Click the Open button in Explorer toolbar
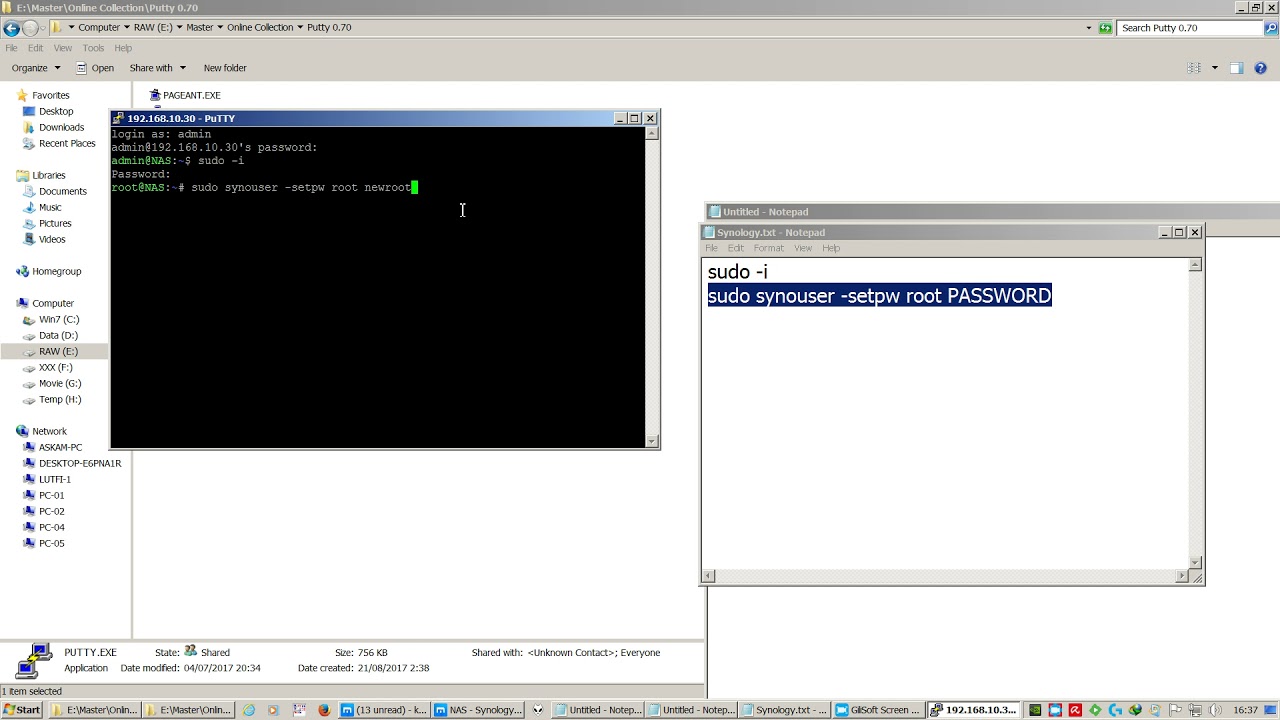The image size is (1280, 720). [x=95, y=68]
